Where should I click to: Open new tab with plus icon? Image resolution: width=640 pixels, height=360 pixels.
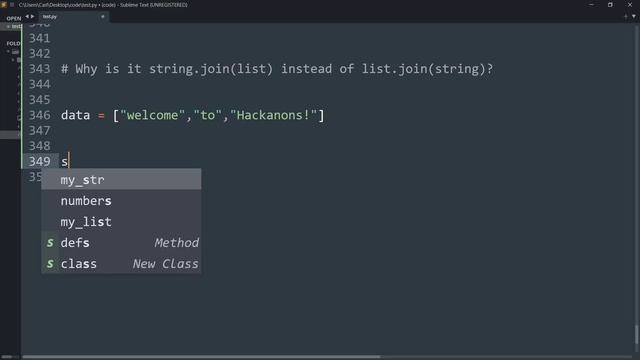625,17
